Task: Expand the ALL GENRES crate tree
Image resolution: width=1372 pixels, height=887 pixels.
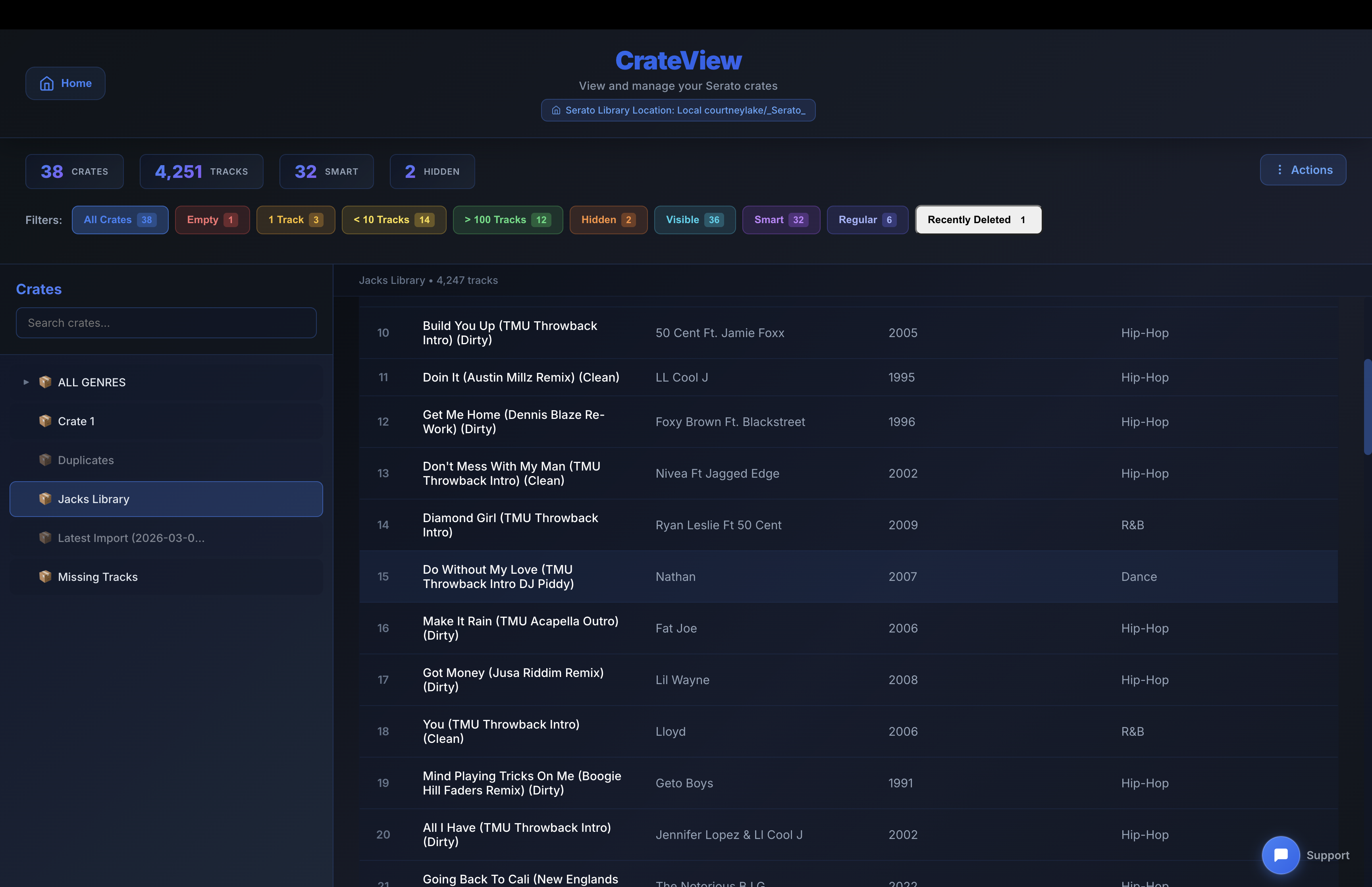Action: pos(25,382)
